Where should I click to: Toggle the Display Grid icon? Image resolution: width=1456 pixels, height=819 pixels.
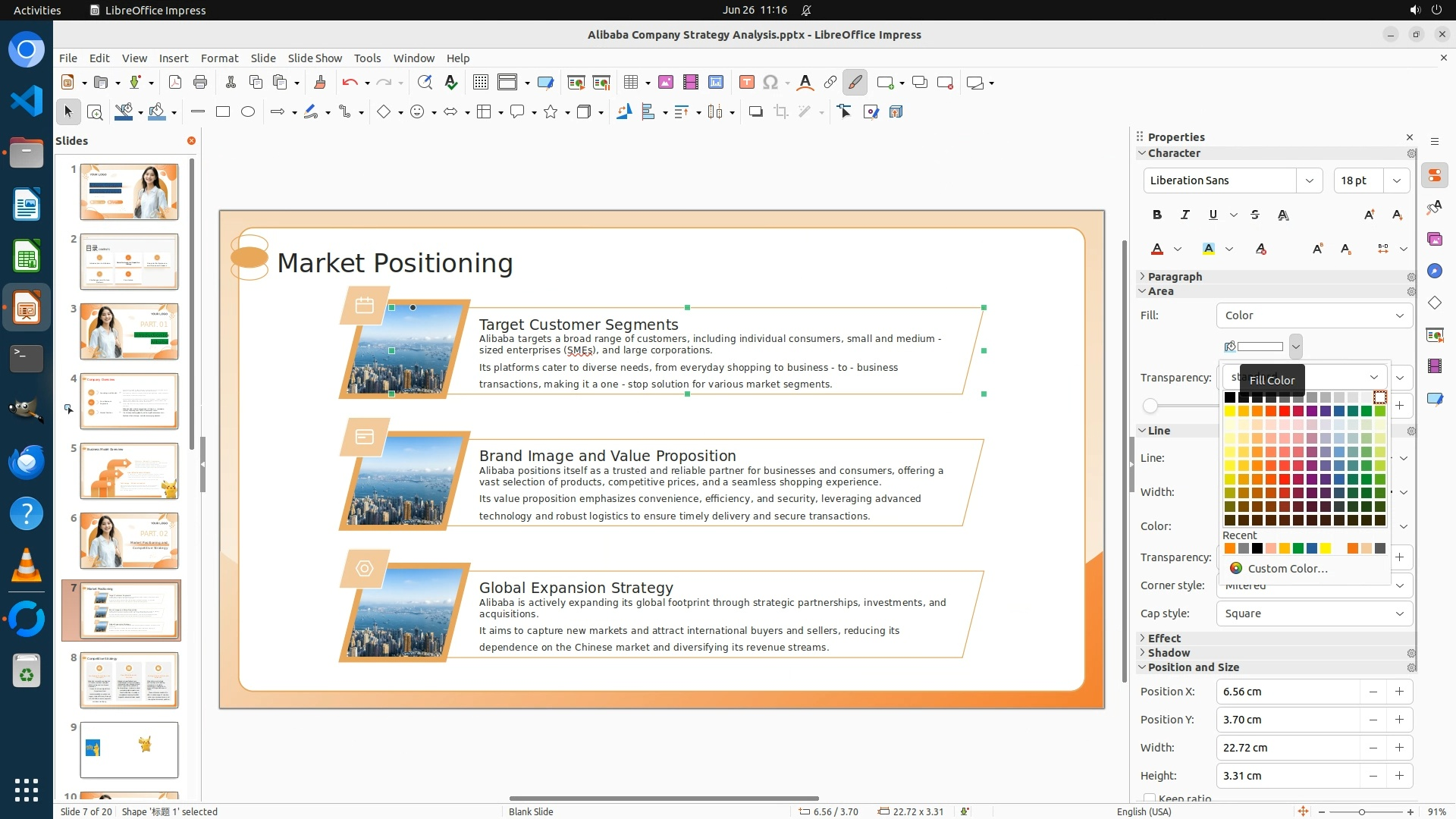pos(480,82)
